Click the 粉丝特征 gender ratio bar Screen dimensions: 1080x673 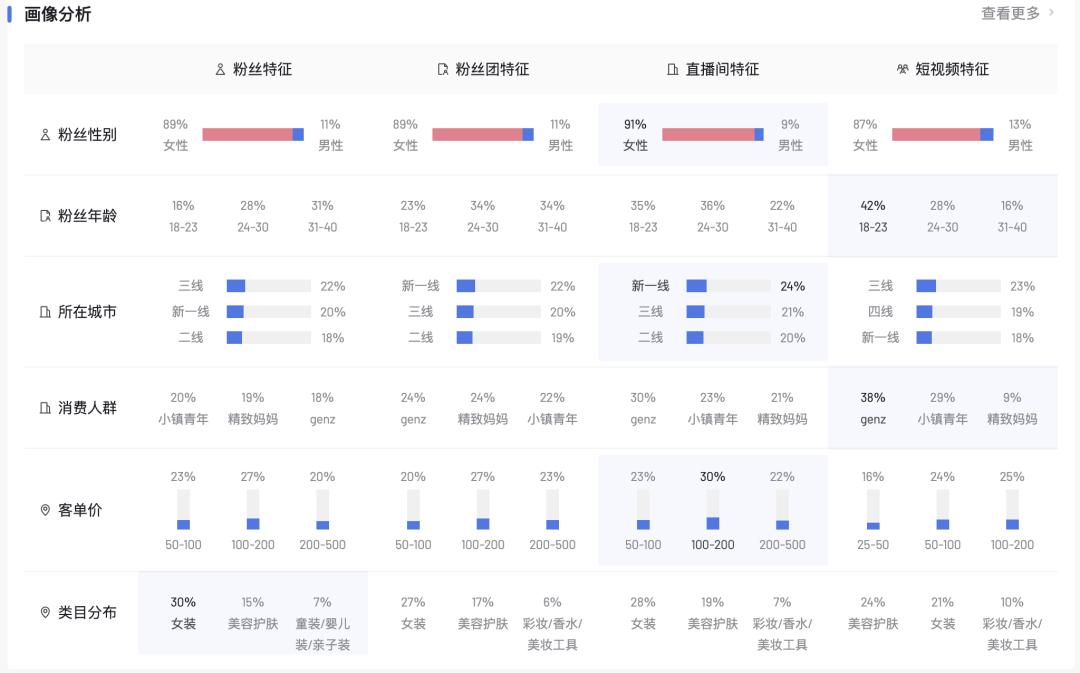click(x=252, y=135)
